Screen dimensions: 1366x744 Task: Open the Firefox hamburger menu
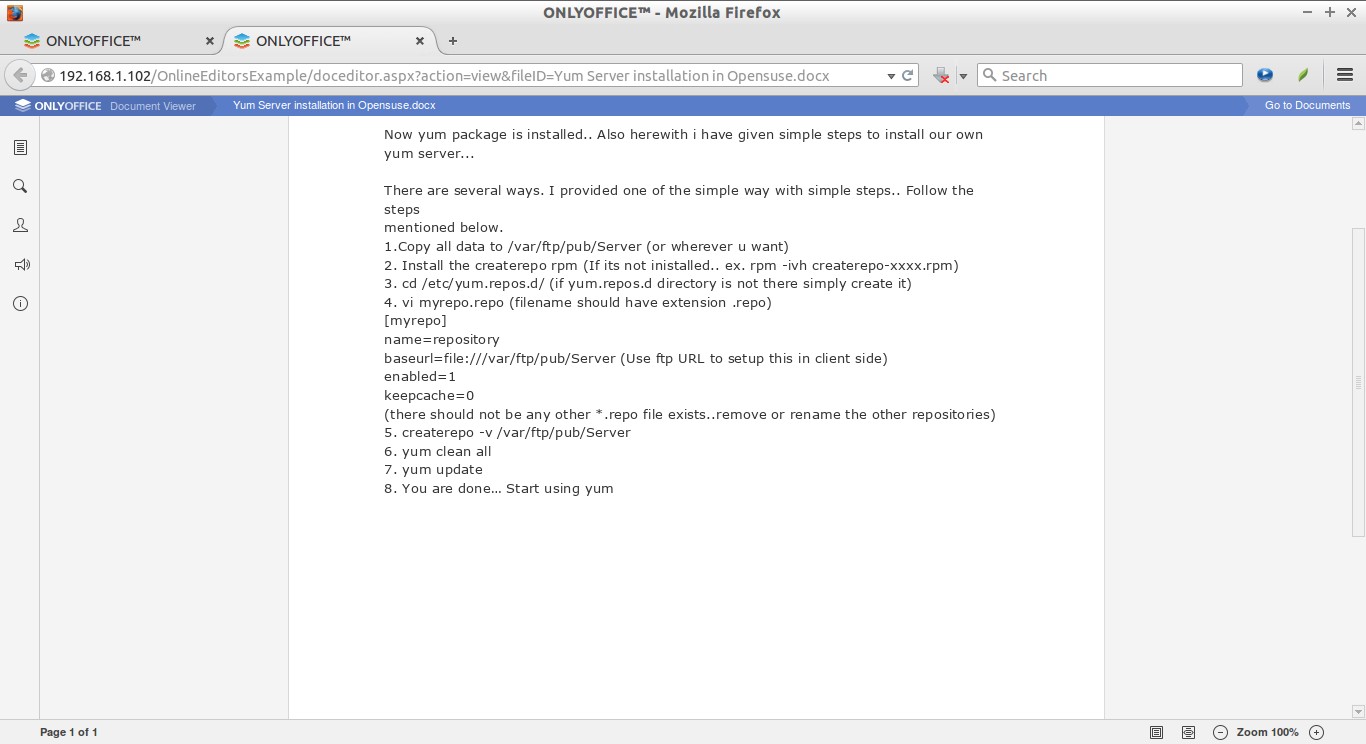[x=1345, y=75]
